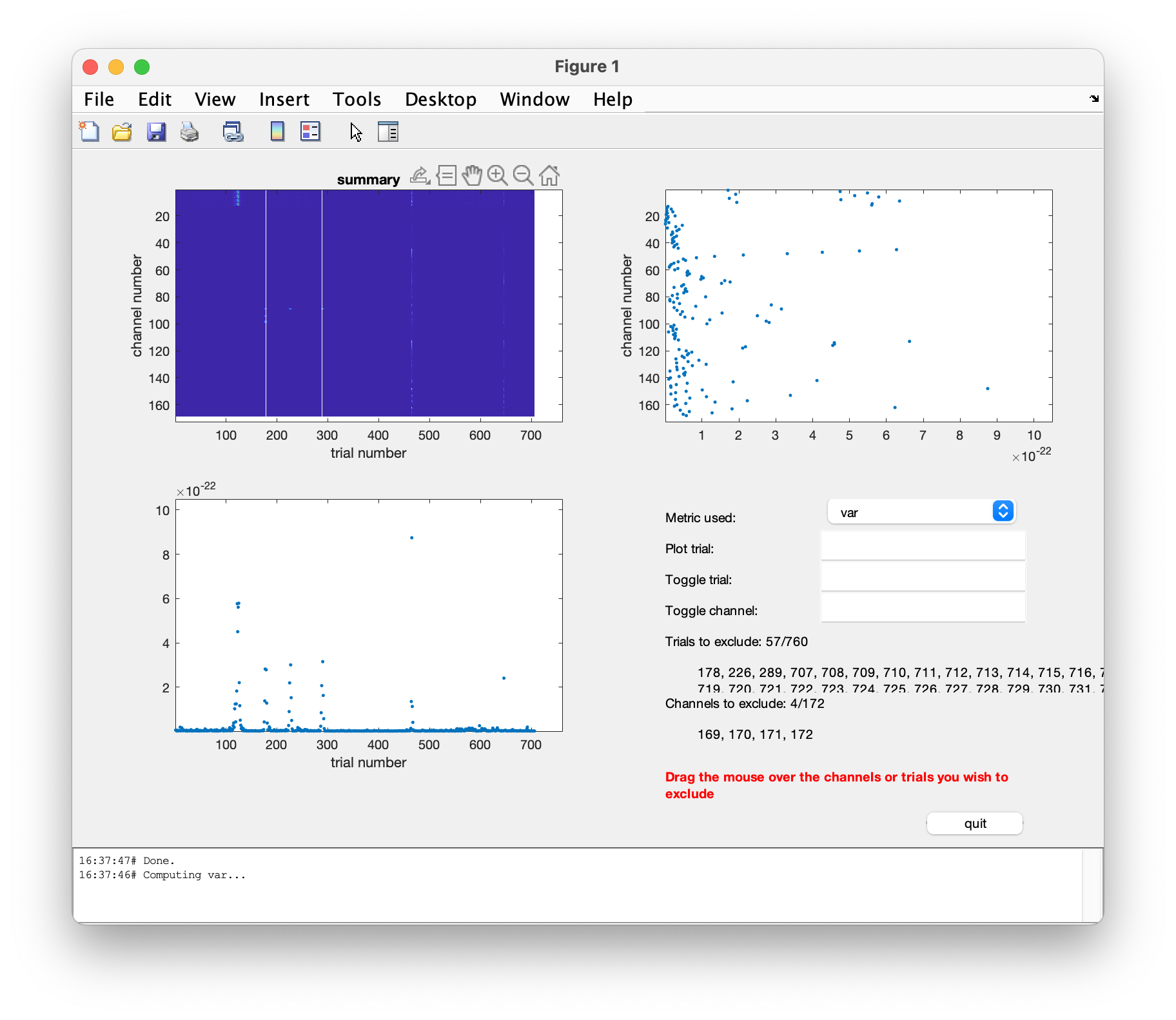The height and width of the screenshot is (1020, 1176).
Task: Toggle the Insert Legend tool
Action: pos(310,132)
